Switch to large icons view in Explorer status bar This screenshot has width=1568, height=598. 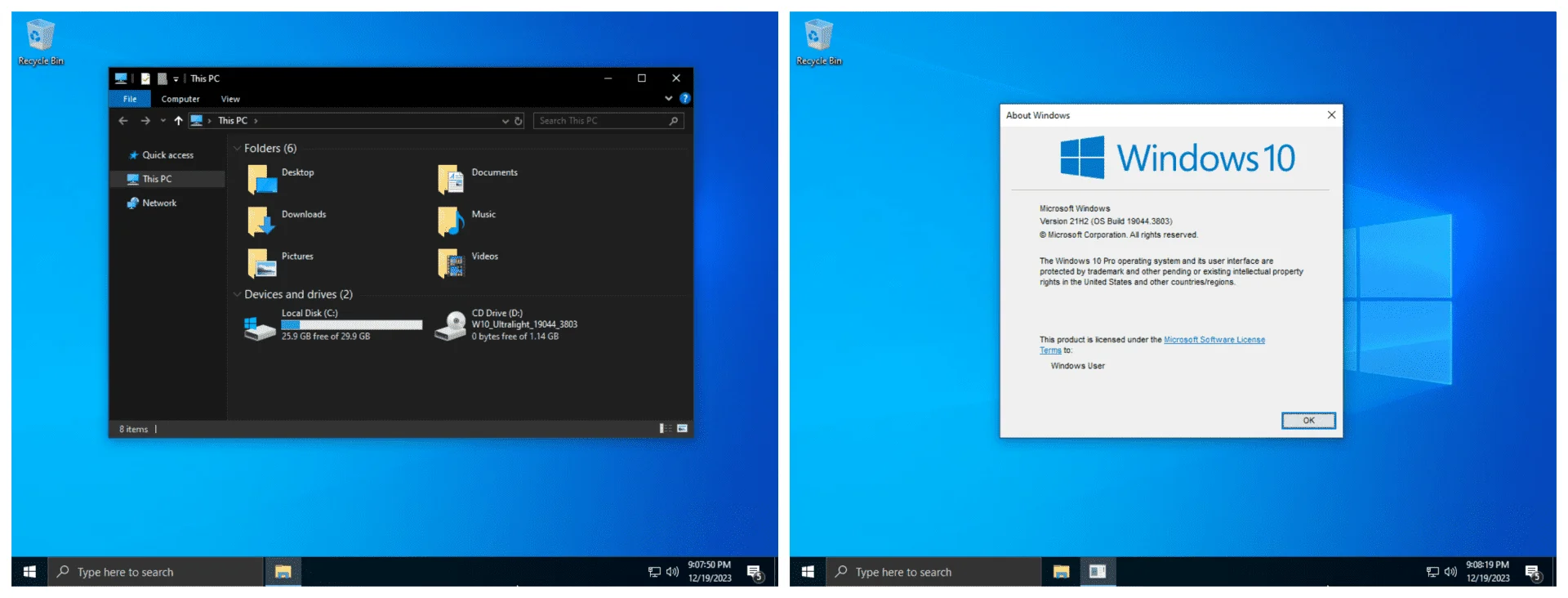682,428
